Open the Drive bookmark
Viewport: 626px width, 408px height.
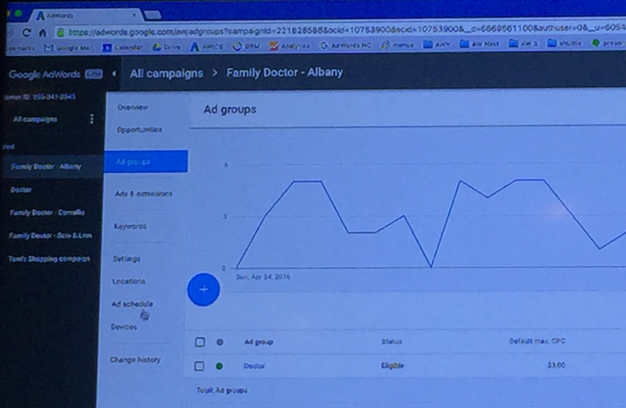[166, 47]
